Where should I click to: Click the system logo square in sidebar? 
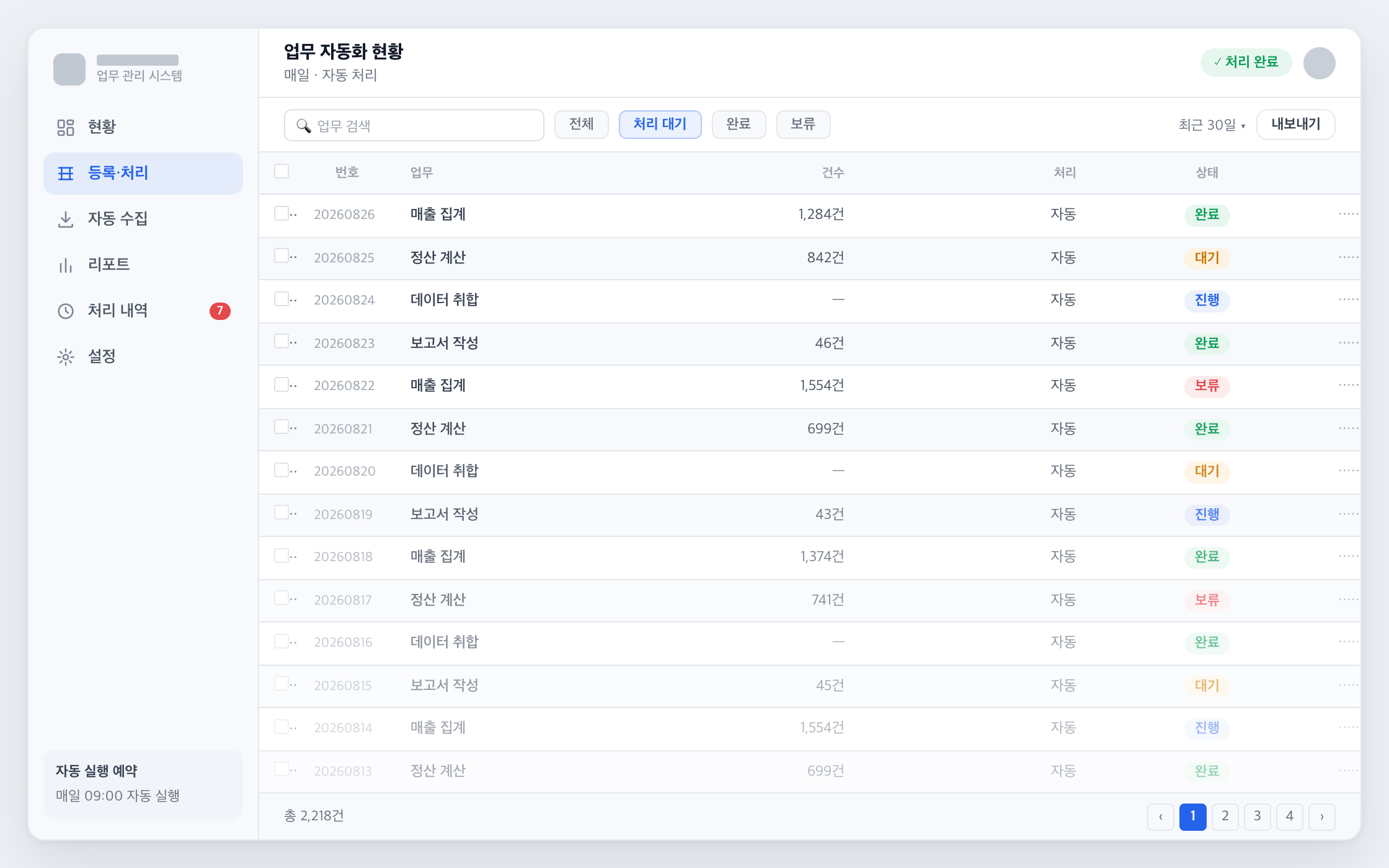point(69,69)
